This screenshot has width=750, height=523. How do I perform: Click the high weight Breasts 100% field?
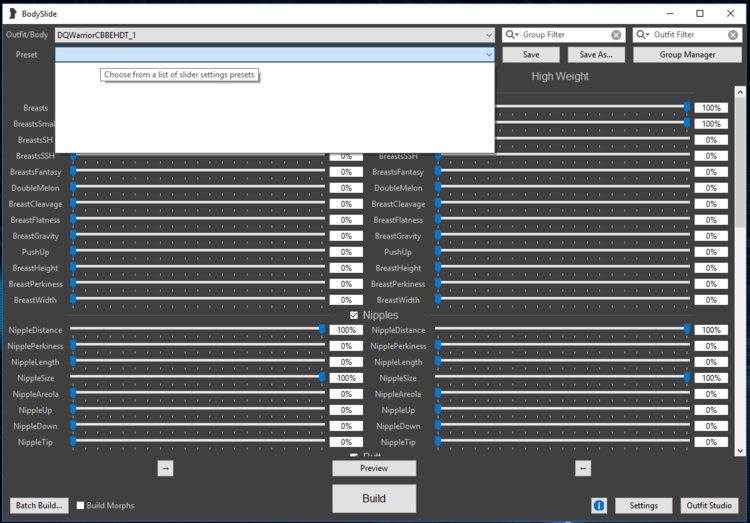711,108
